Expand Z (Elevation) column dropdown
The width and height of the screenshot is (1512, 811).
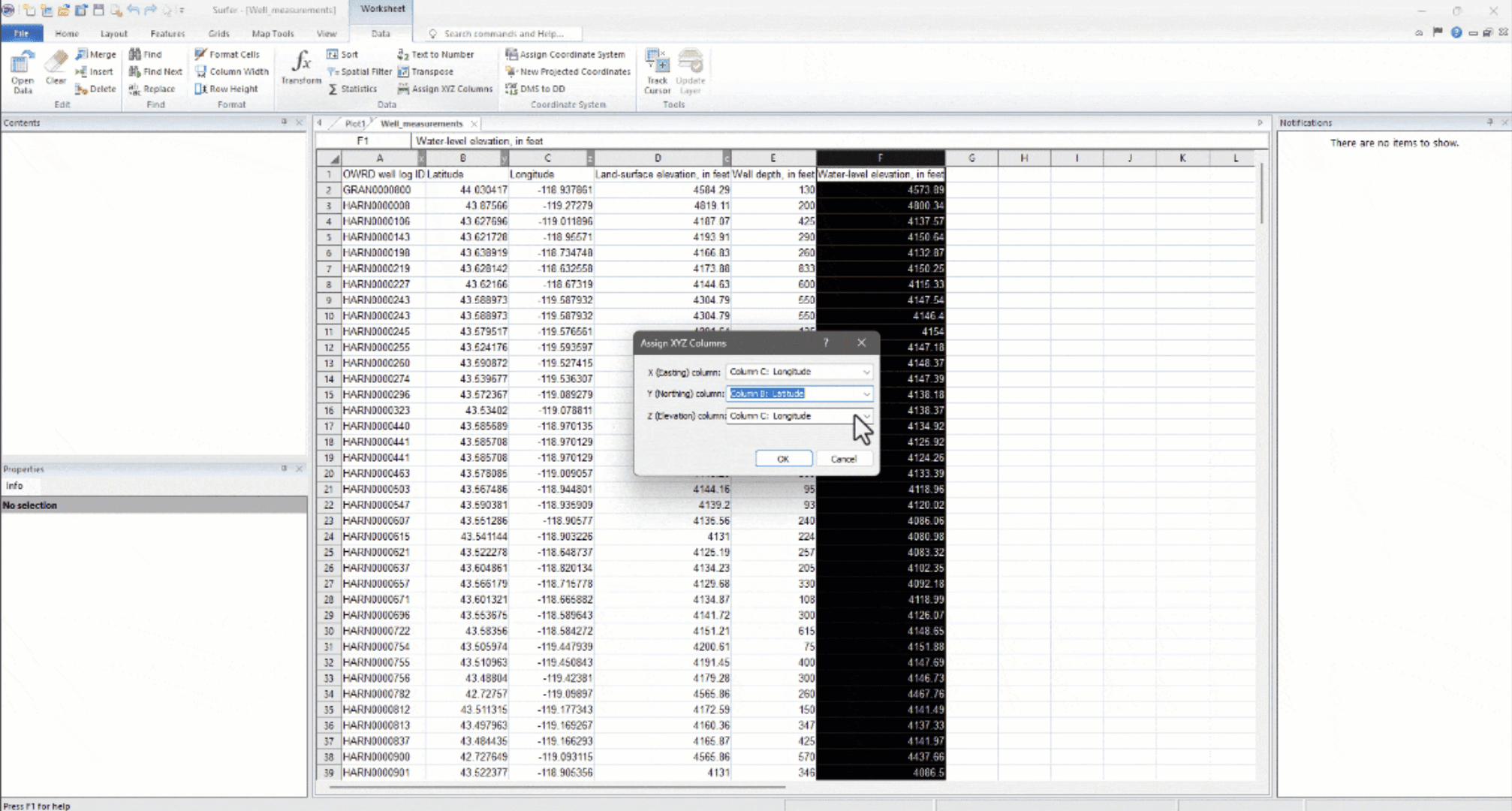click(866, 415)
